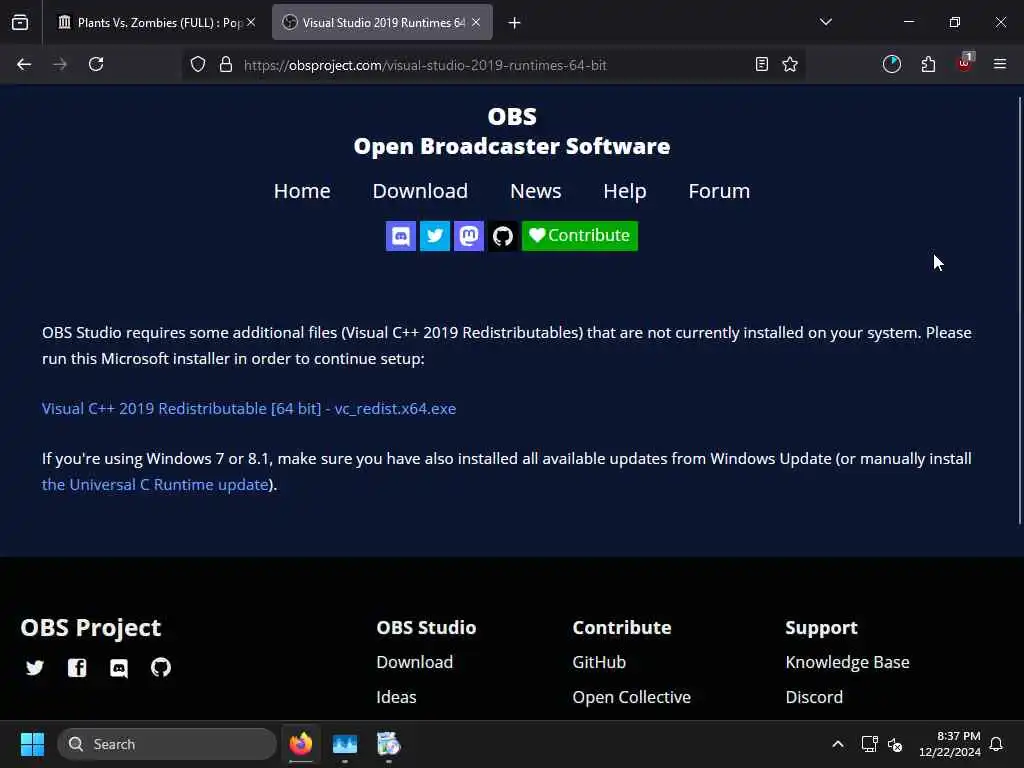The image size is (1024, 768).
Task: Open the Firefox hamburger application menu
Action: tap(1000, 64)
